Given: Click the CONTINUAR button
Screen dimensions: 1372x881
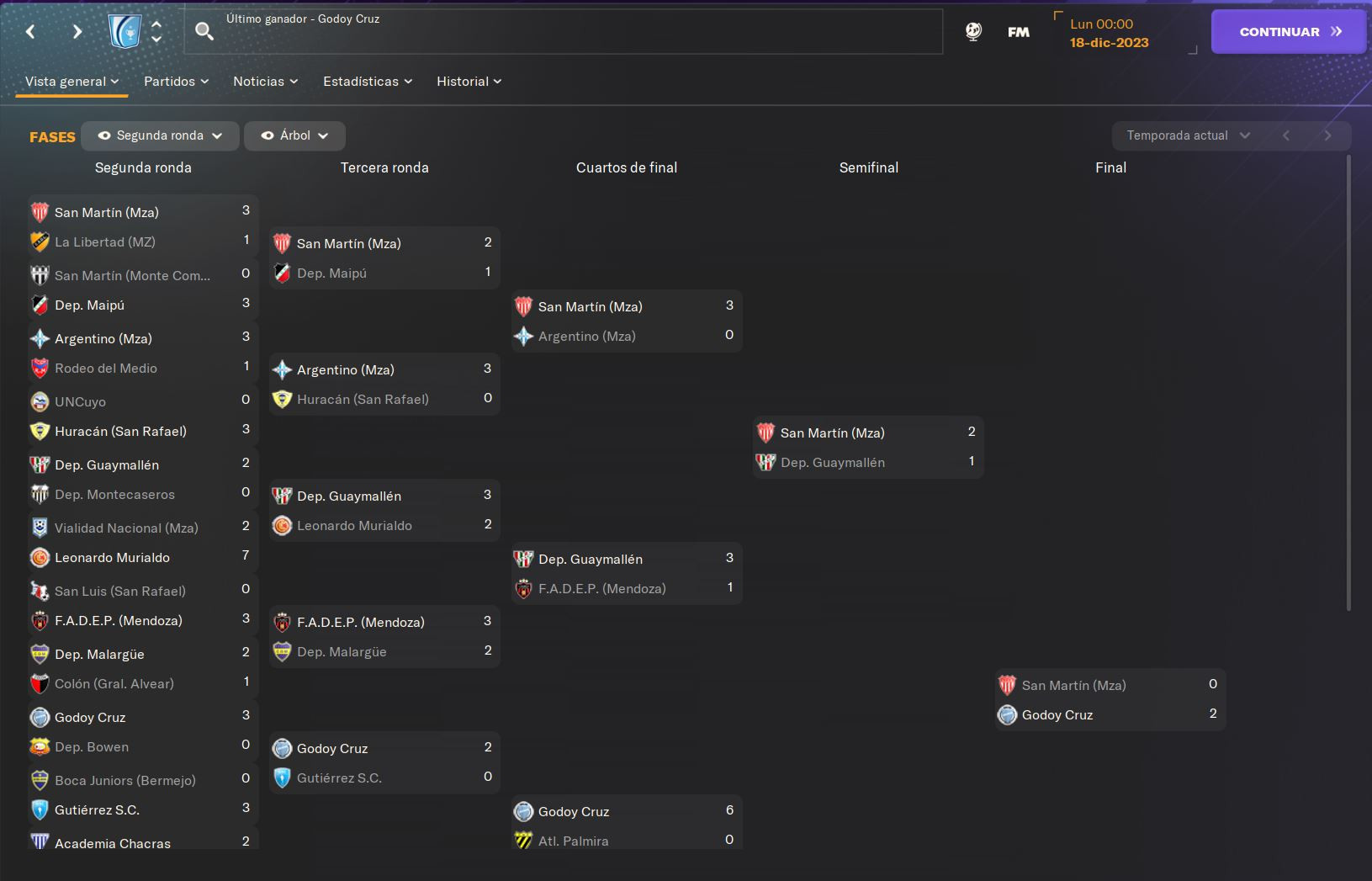Looking at the screenshot, I should [x=1289, y=32].
